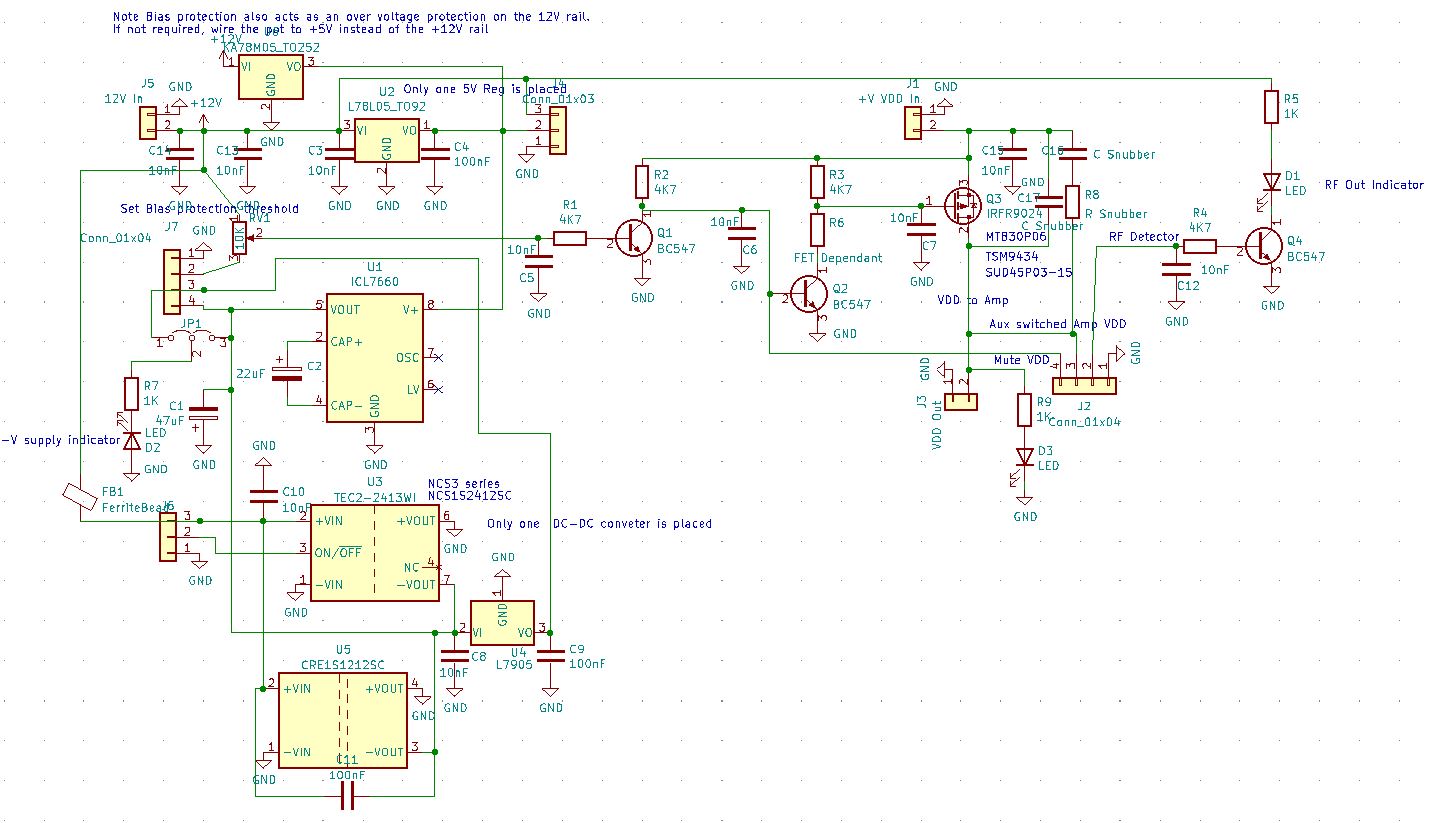
Task: Select the U4 L7905 regulator block
Action: coord(502,624)
